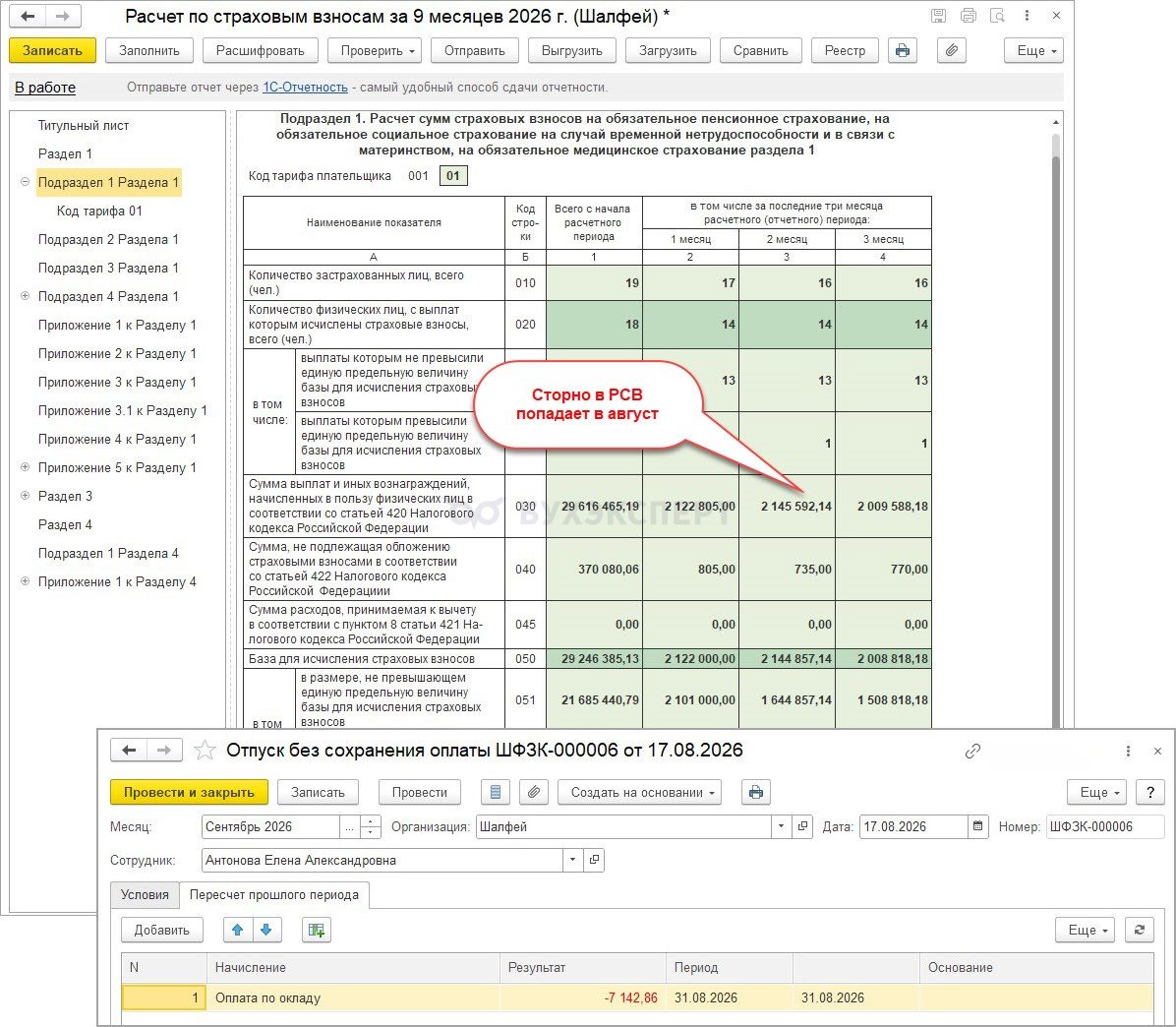This screenshot has width=1176, height=1027.
Task: Open the Организация dropdown arrow
Action: 782,826
